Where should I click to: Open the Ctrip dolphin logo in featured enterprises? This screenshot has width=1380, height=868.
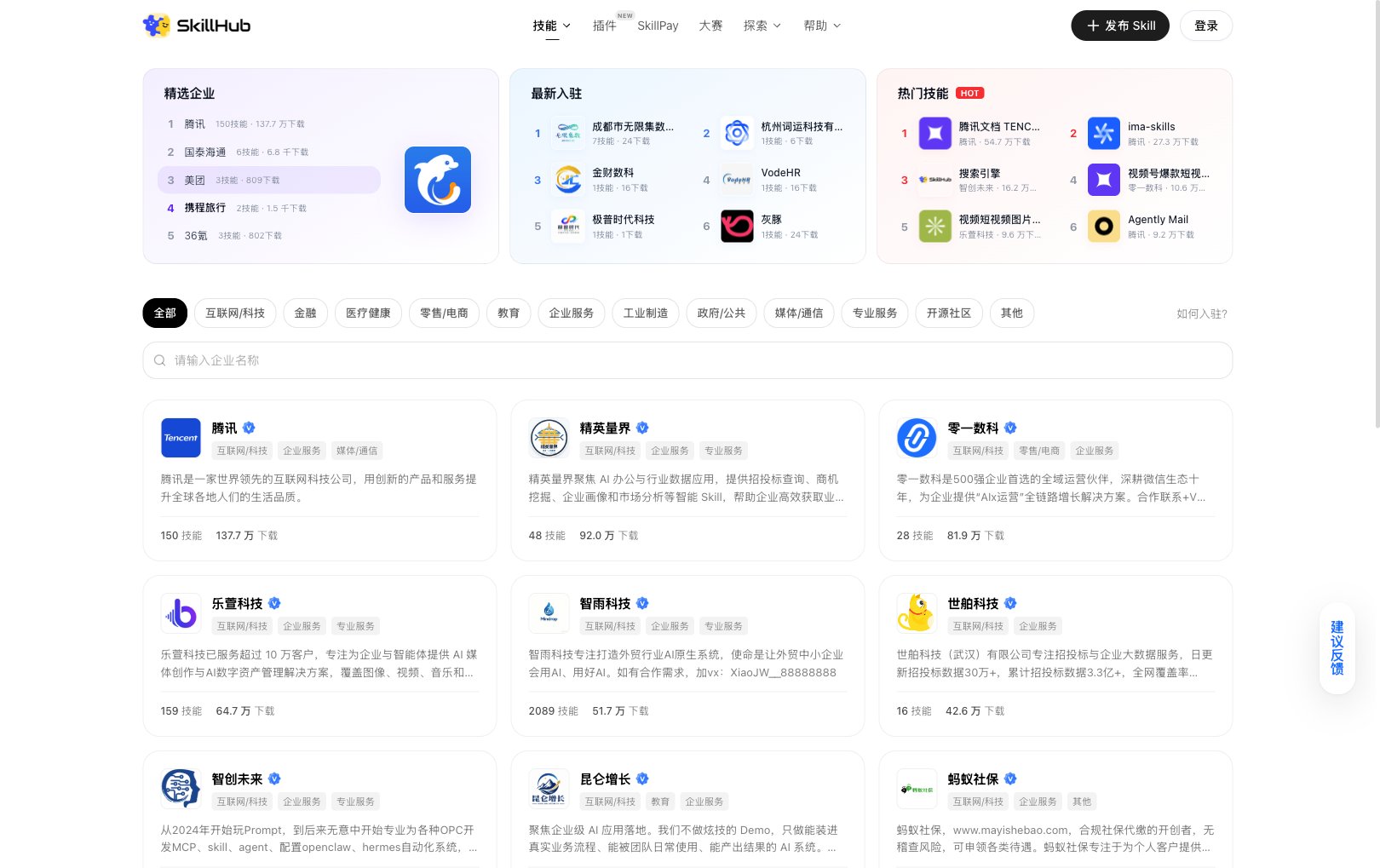click(x=438, y=180)
